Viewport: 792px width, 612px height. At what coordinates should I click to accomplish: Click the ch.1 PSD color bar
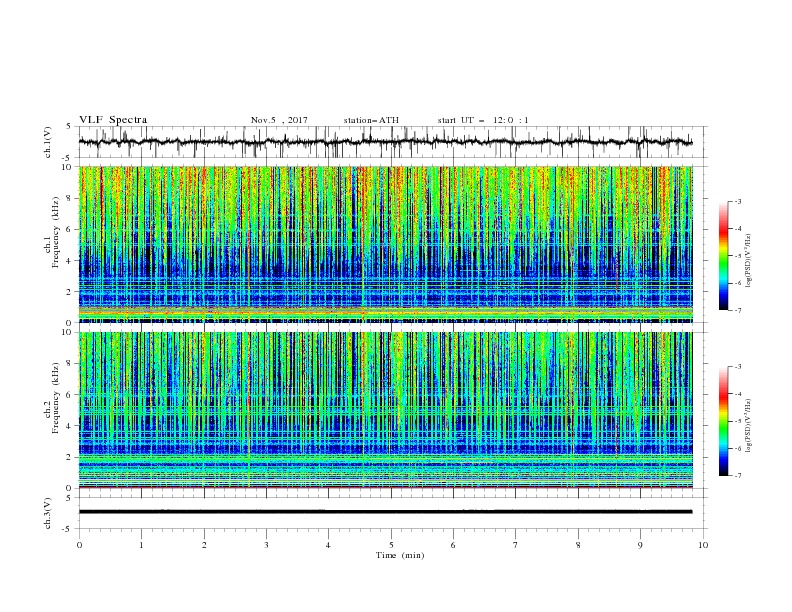(x=723, y=256)
